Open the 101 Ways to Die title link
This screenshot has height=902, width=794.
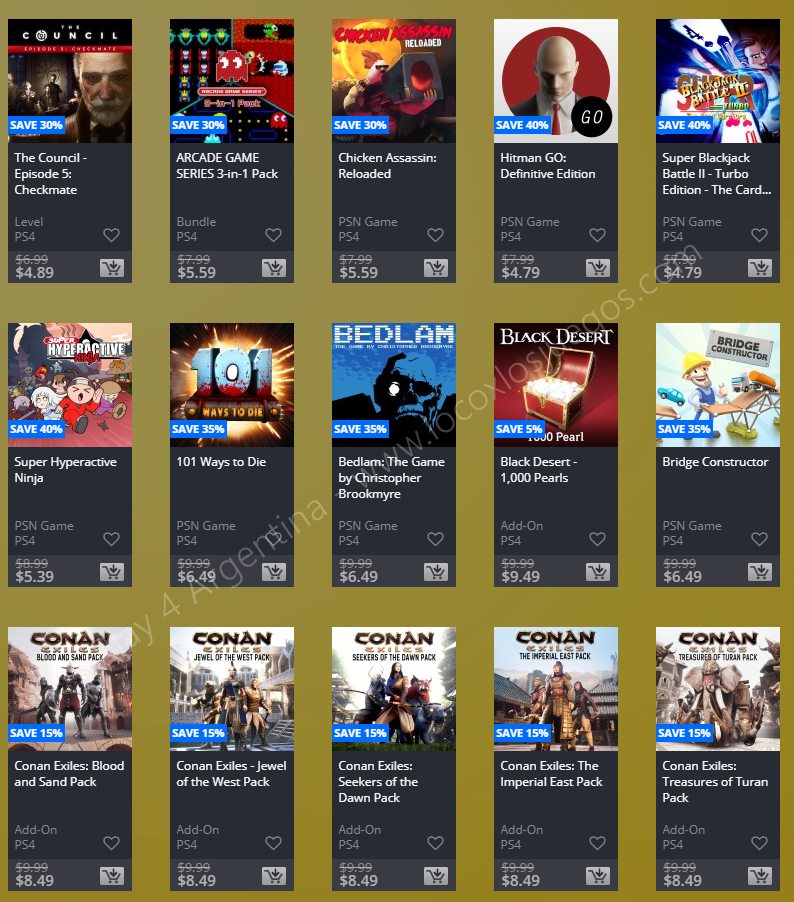coord(221,462)
